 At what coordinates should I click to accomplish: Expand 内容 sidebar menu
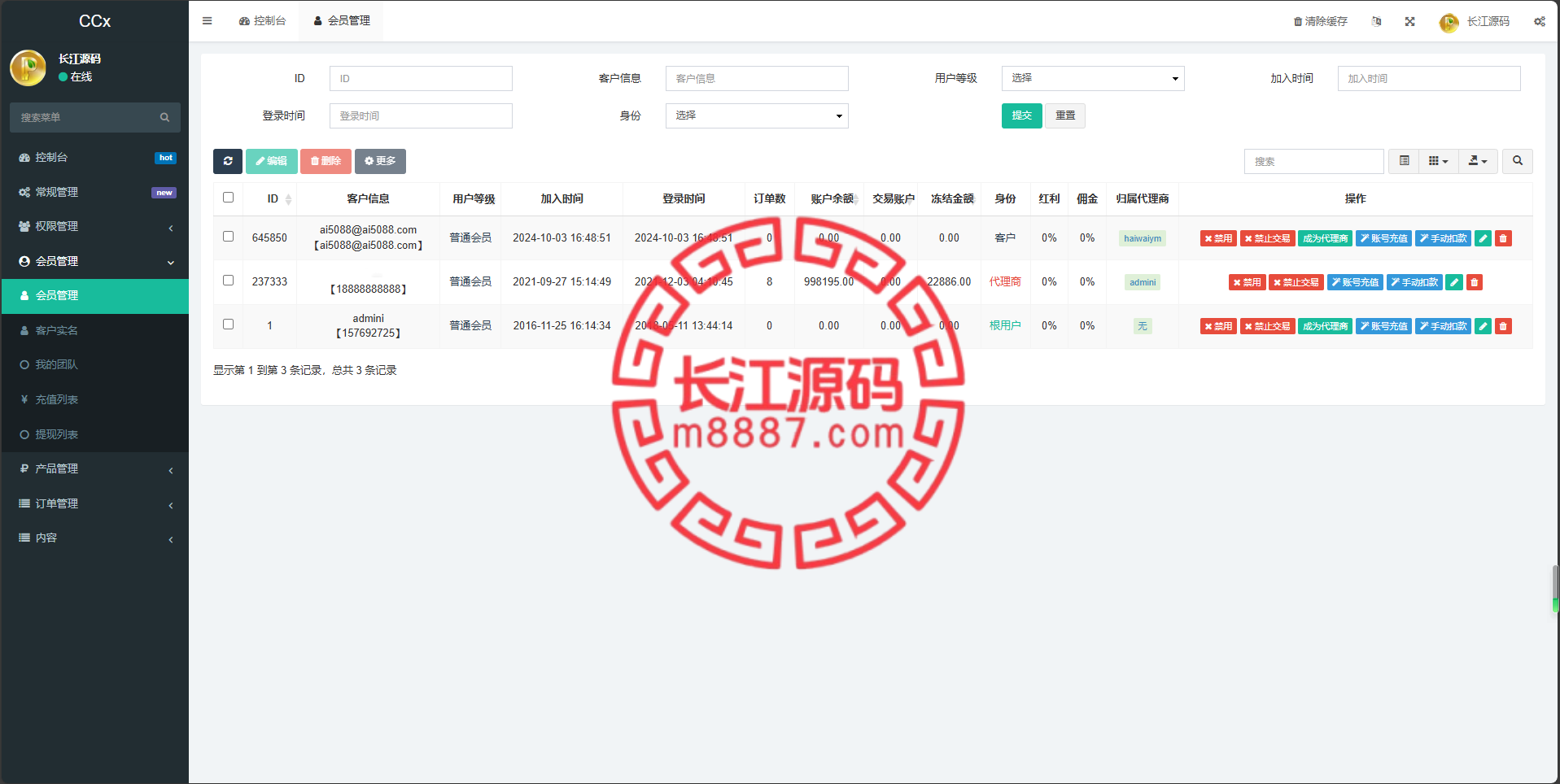coord(94,538)
